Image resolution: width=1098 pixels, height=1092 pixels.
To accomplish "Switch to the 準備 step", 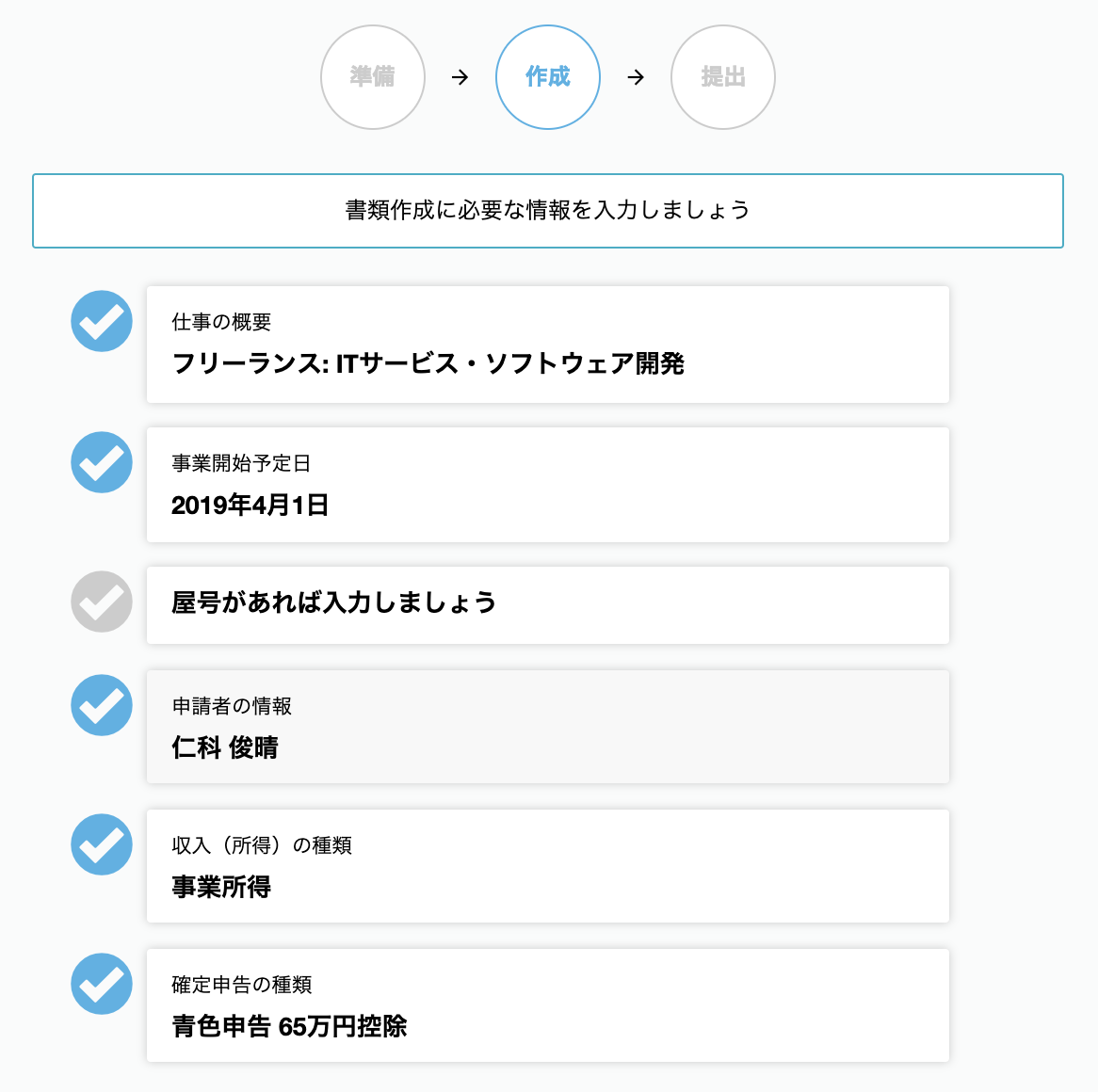I will pos(372,77).
